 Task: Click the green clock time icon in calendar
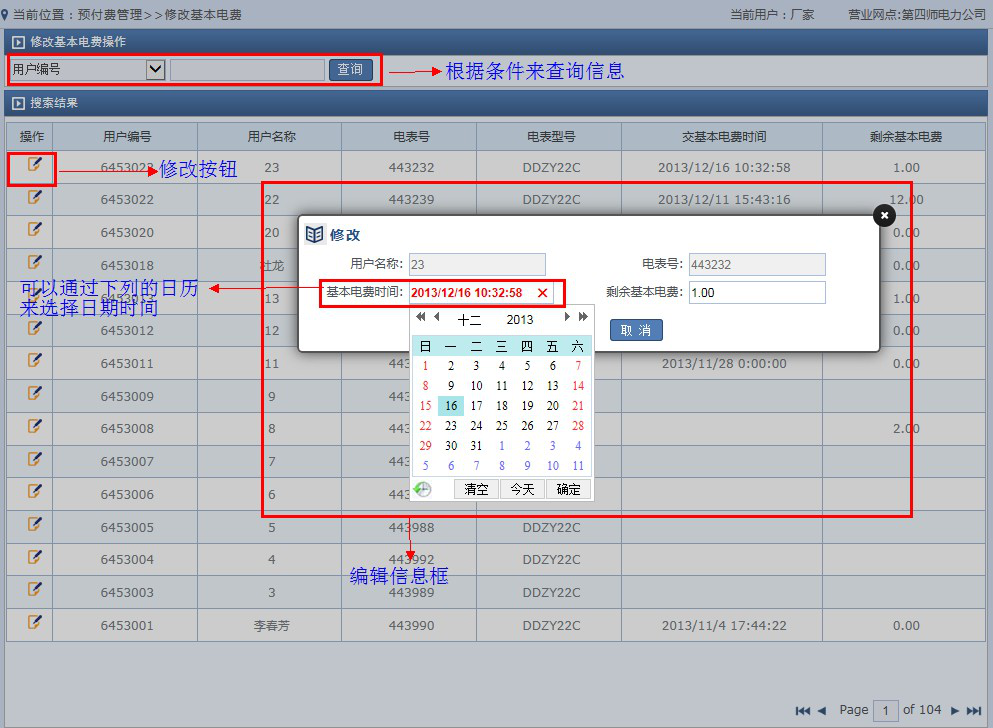(x=422, y=489)
